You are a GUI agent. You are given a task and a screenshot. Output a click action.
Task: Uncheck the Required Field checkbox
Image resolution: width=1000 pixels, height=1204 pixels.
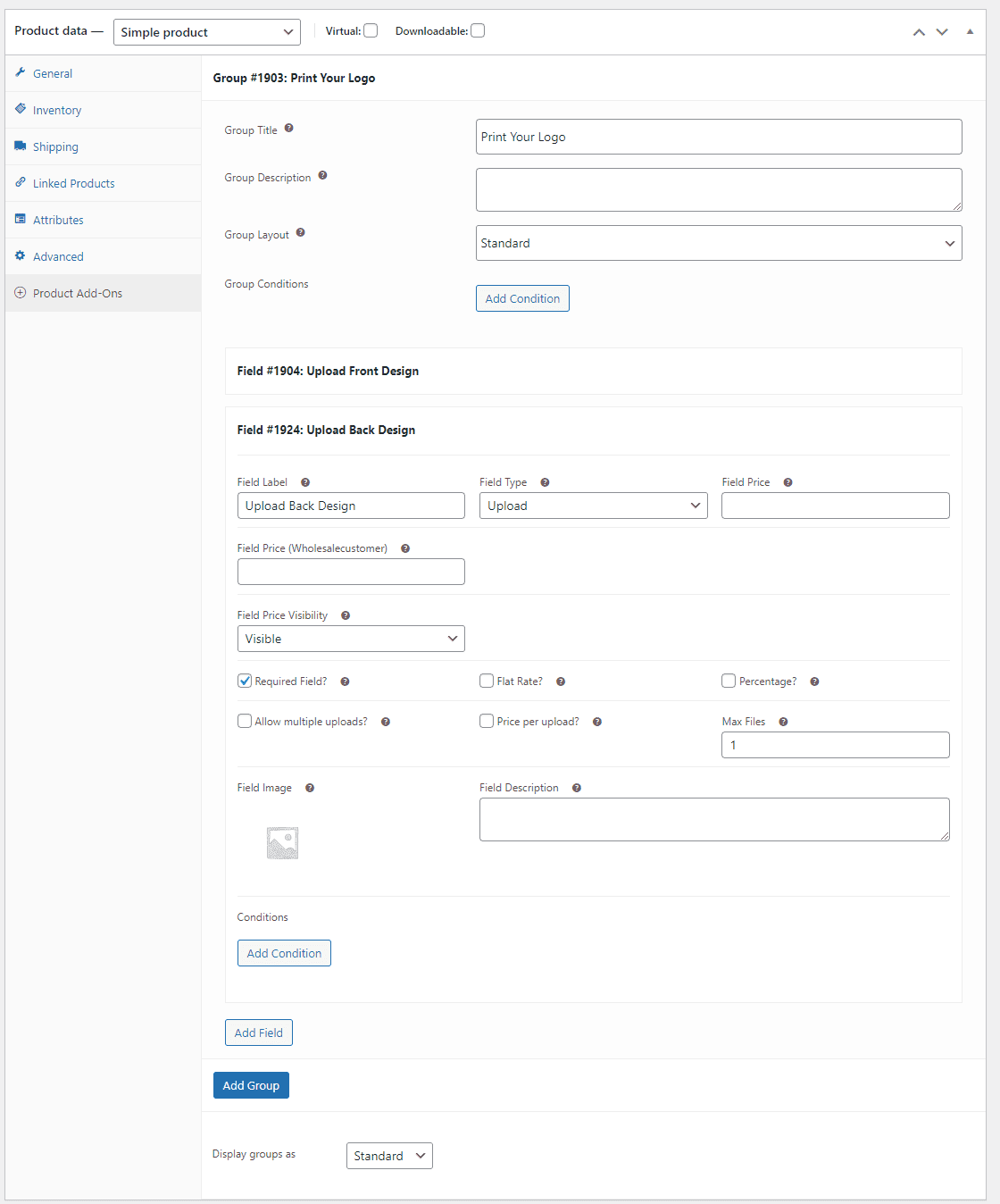[x=245, y=681]
